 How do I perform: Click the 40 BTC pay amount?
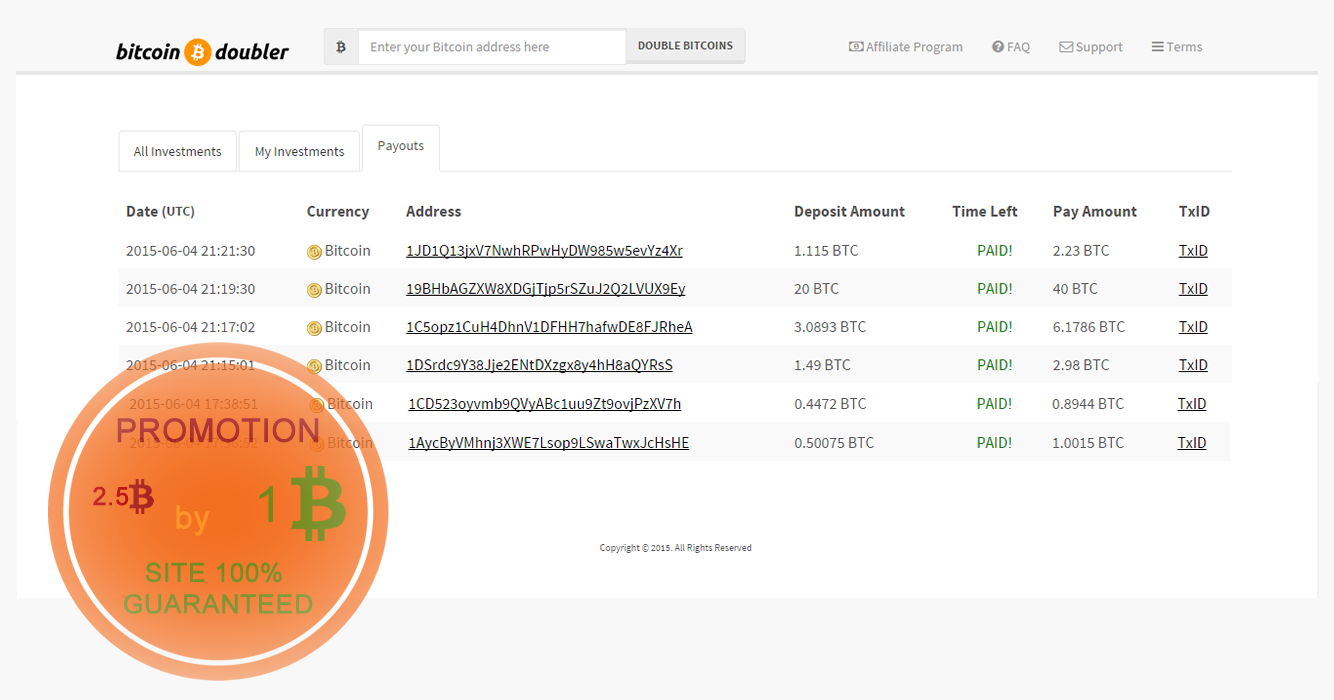(x=1075, y=289)
